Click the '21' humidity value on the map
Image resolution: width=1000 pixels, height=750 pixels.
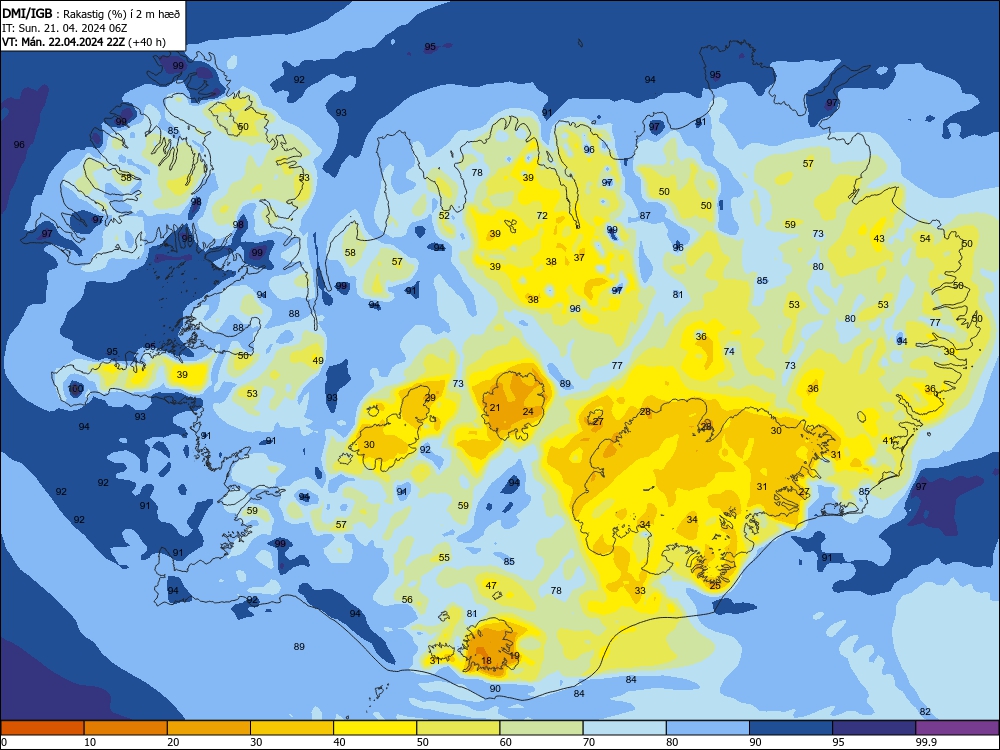click(x=495, y=408)
